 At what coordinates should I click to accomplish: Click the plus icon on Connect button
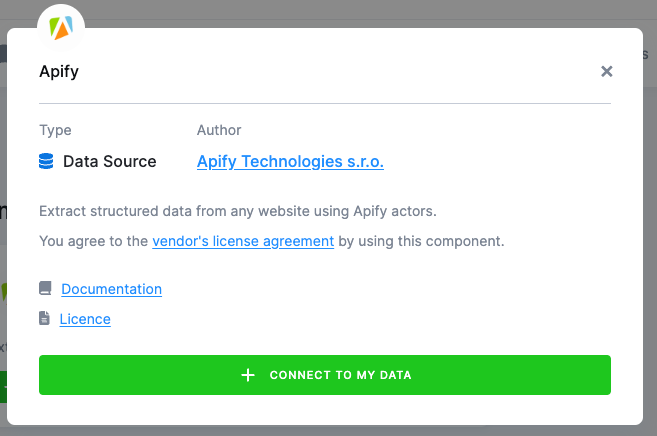coord(248,375)
